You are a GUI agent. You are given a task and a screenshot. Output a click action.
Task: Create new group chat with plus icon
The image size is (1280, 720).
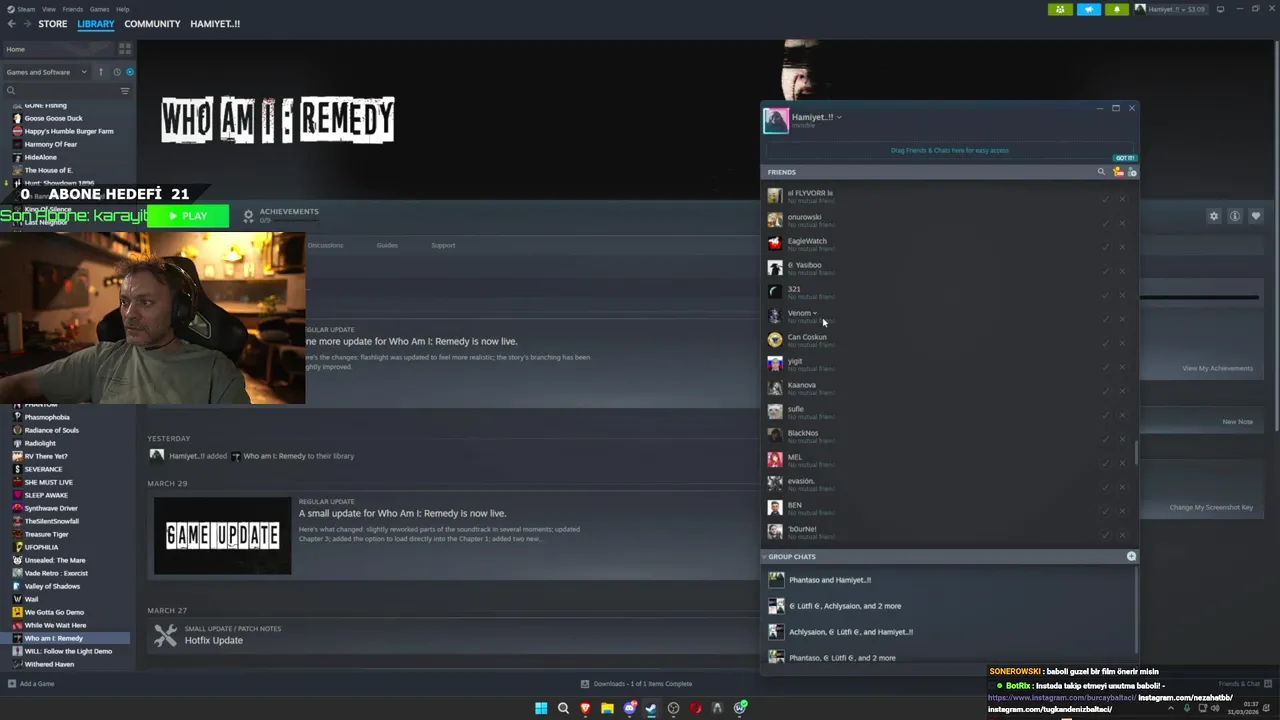tap(1131, 556)
